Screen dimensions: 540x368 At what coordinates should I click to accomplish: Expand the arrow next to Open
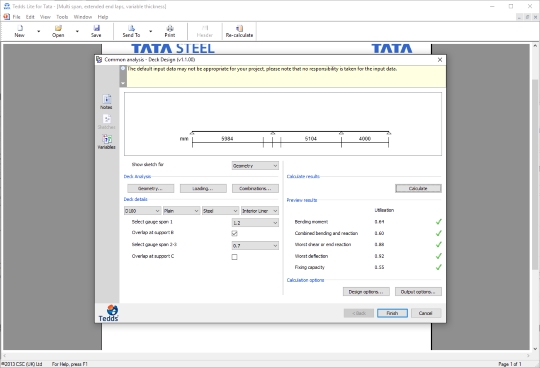coord(77,31)
